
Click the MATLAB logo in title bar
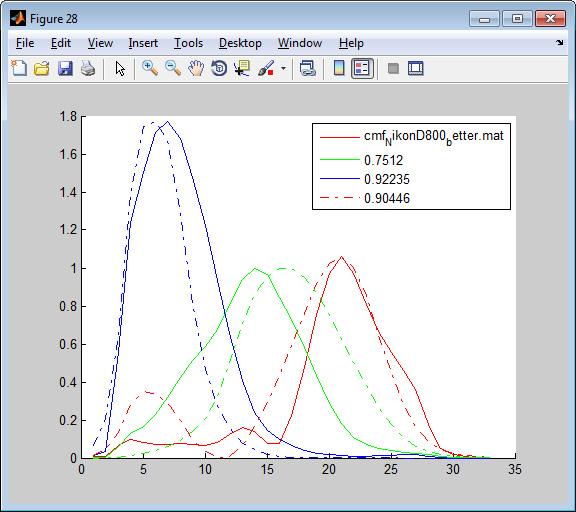(x=18, y=18)
